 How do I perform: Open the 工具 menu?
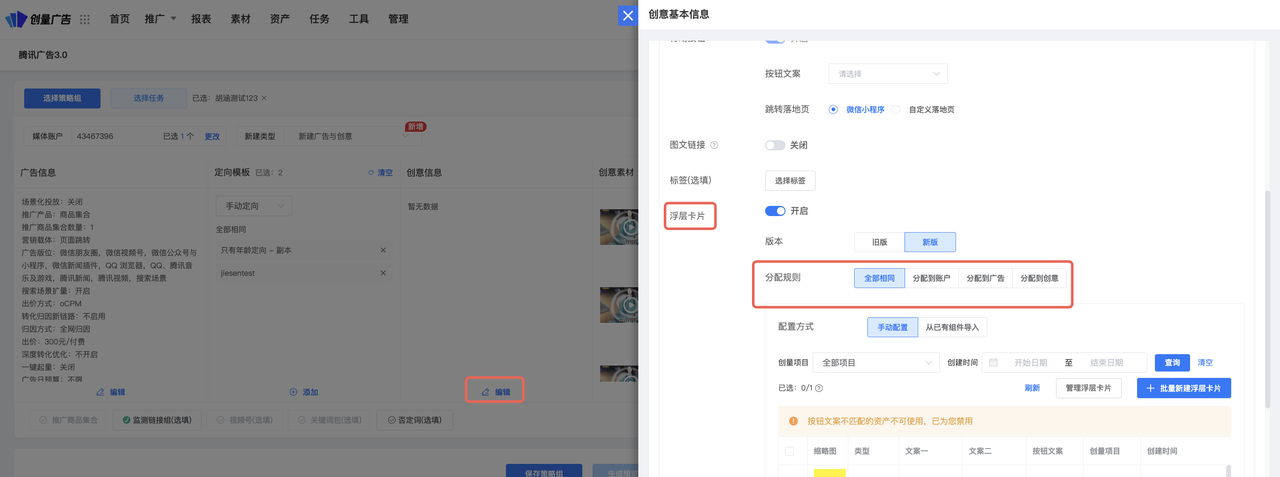click(359, 19)
